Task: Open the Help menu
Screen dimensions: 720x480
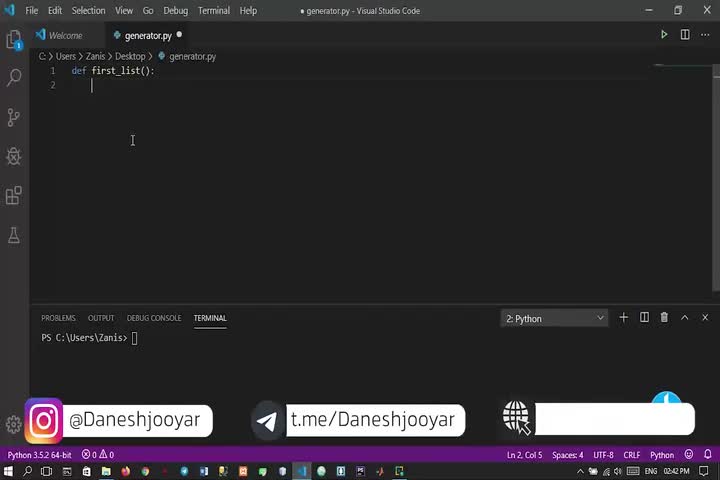Action: pos(248,11)
